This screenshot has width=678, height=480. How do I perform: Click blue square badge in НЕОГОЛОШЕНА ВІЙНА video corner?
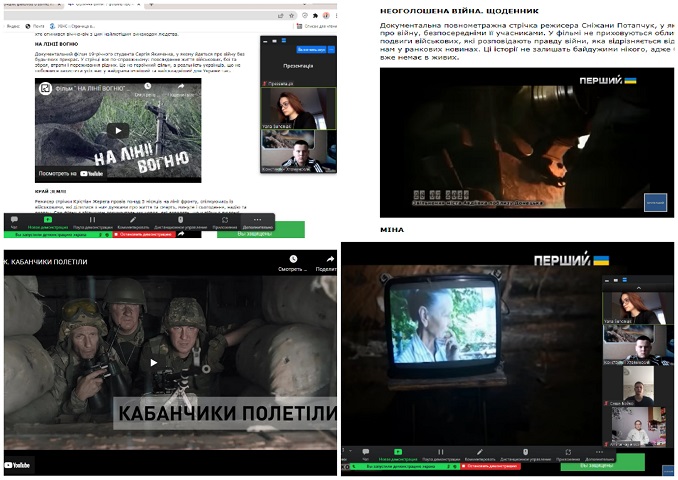pos(655,202)
